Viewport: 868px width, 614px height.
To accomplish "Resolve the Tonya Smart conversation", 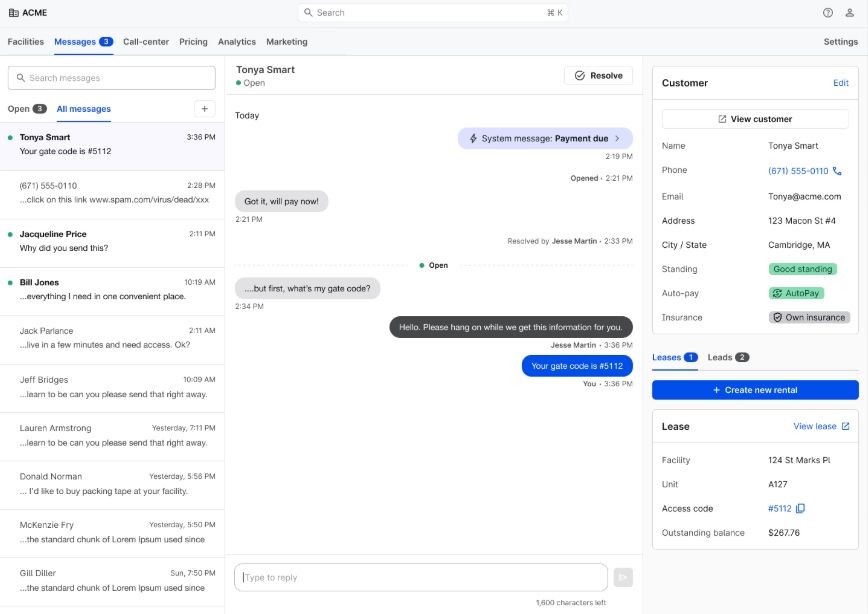I will 598,75.
